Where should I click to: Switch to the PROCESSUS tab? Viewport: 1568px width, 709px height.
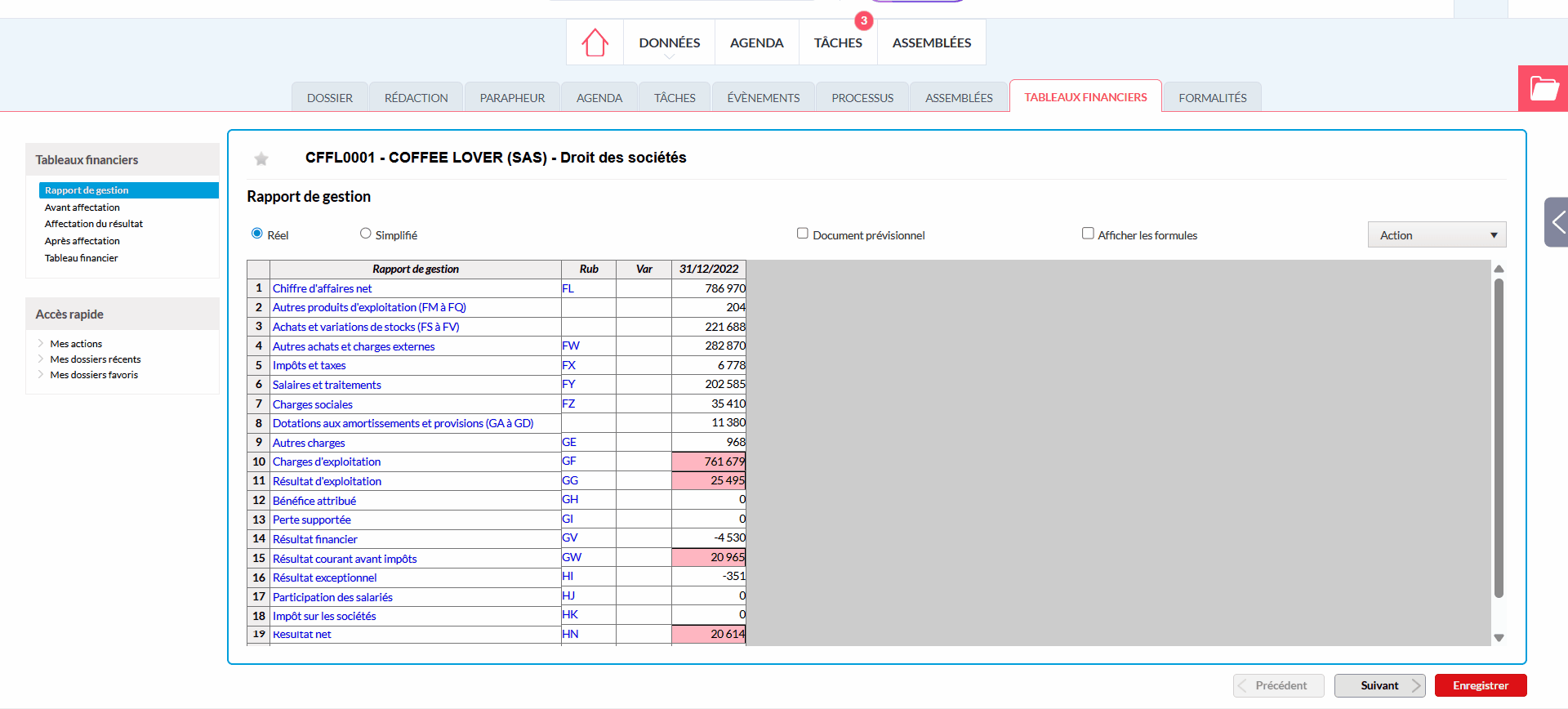coord(862,97)
